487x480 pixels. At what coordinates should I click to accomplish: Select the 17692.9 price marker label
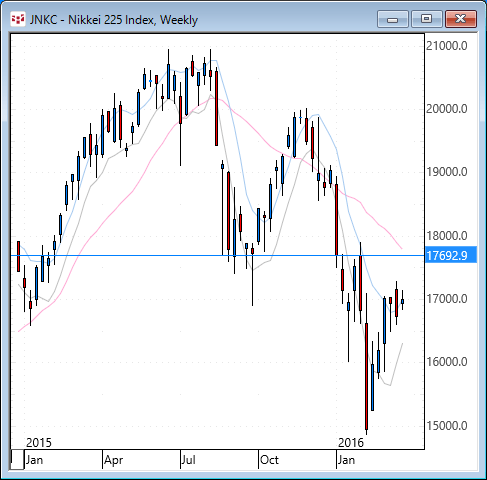(451, 256)
